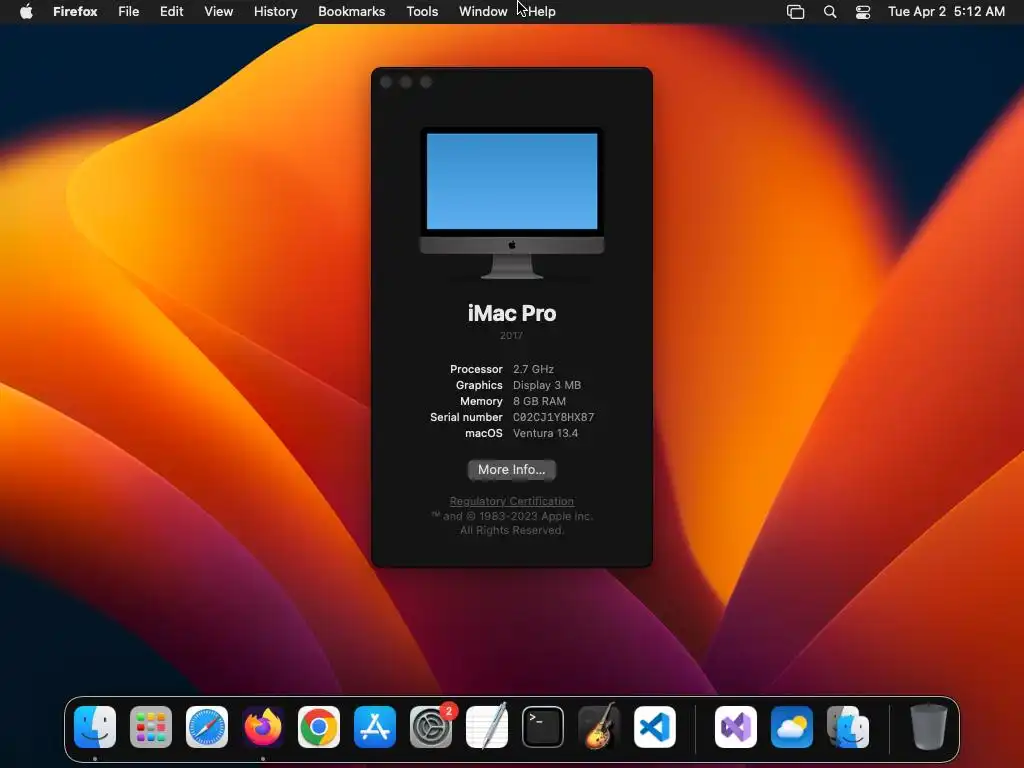Click the Stage Manager menu bar icon
Viewport: 1024px width, 768px height.
[x=795, y=12]
